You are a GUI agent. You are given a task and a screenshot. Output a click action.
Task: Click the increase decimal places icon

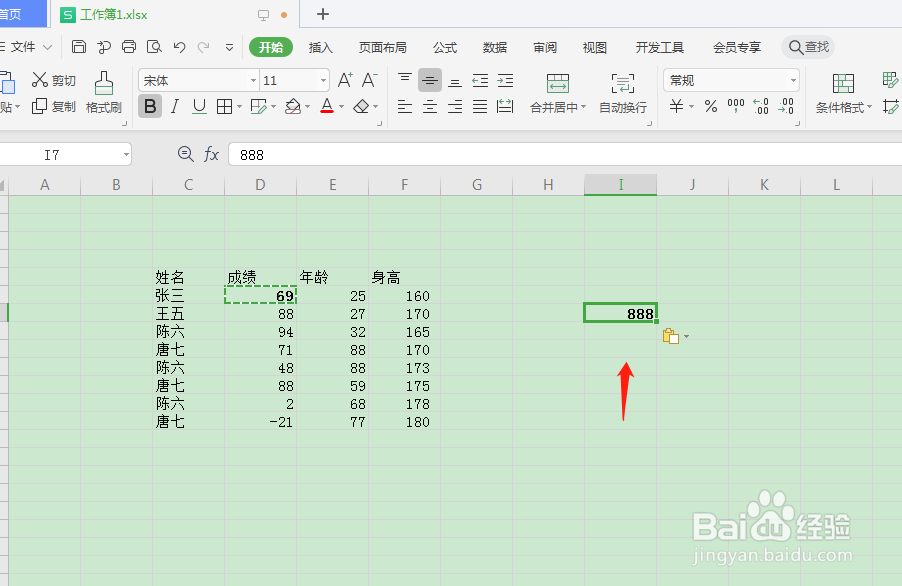tap(761, 106)
